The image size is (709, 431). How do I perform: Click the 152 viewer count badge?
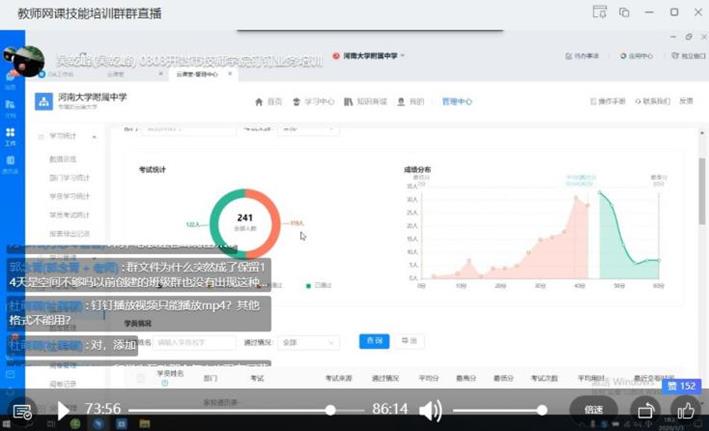click(682, 386)
